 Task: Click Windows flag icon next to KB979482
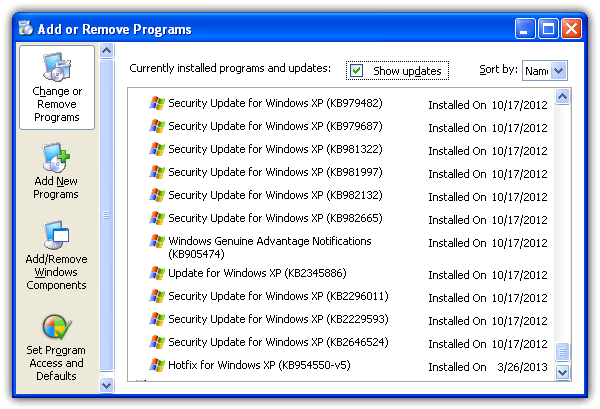pyautogui.click(x=157, y=103)
